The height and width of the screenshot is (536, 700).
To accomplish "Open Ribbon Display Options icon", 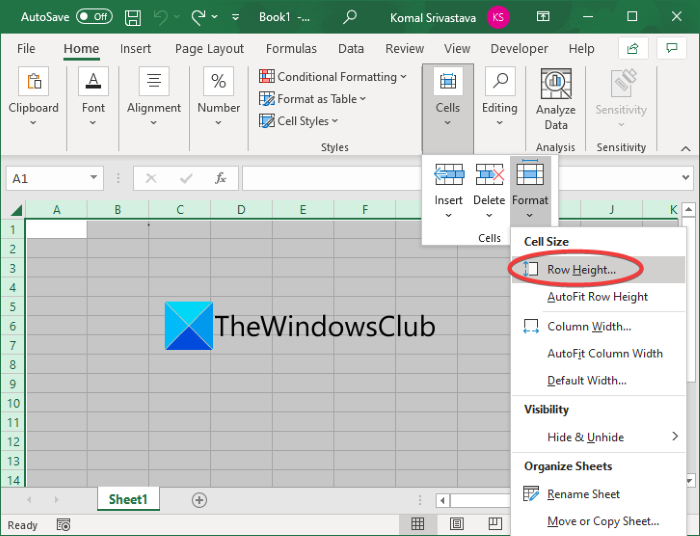I will 543,17.
